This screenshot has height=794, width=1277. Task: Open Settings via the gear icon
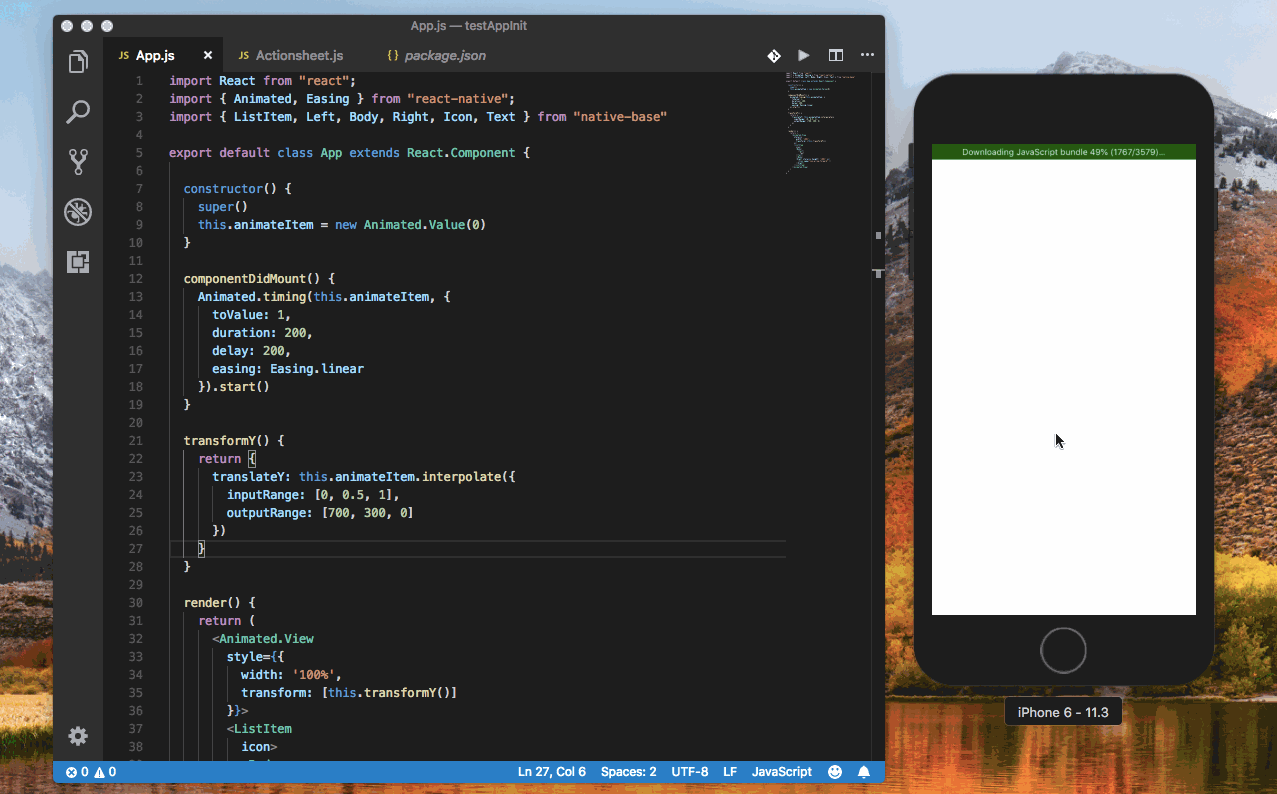click(x=78, y=736)
